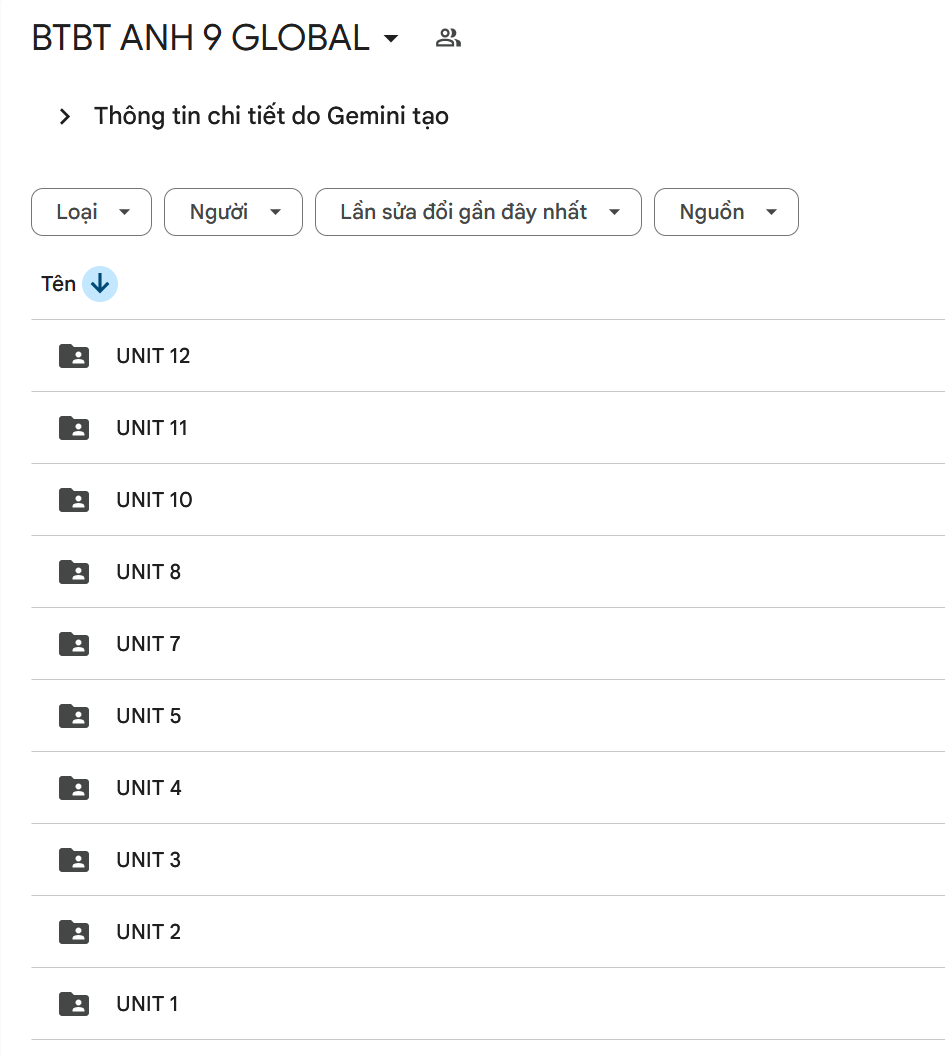Select the UNIT 4 folder name
945x1057 pixels.
click(149, 788)
